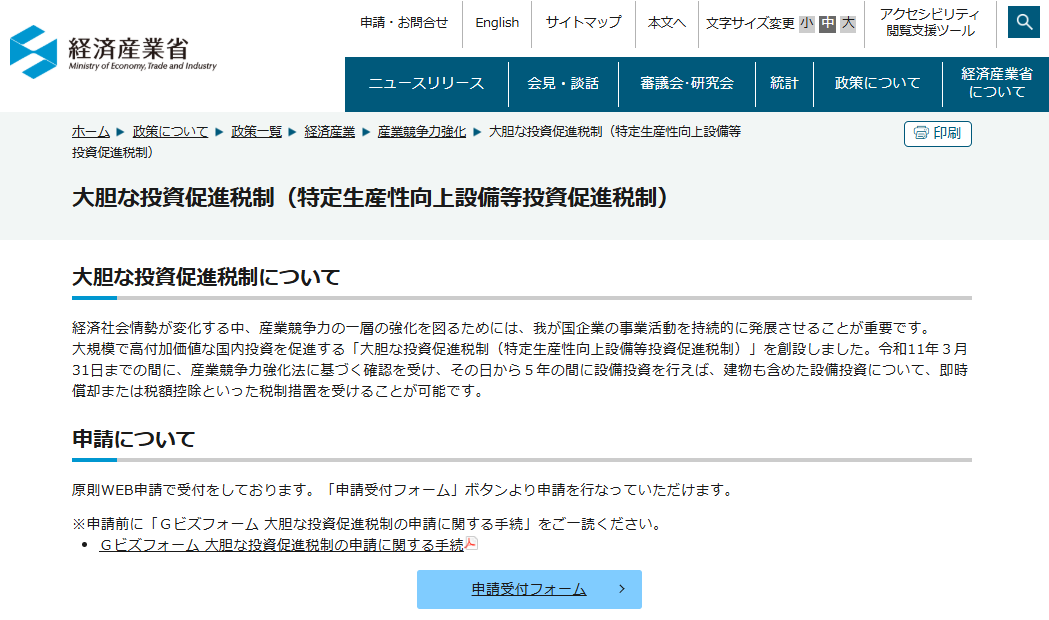
Task: Click the text 原則WEB申請で受付をしております
Action: pos(192,490)
